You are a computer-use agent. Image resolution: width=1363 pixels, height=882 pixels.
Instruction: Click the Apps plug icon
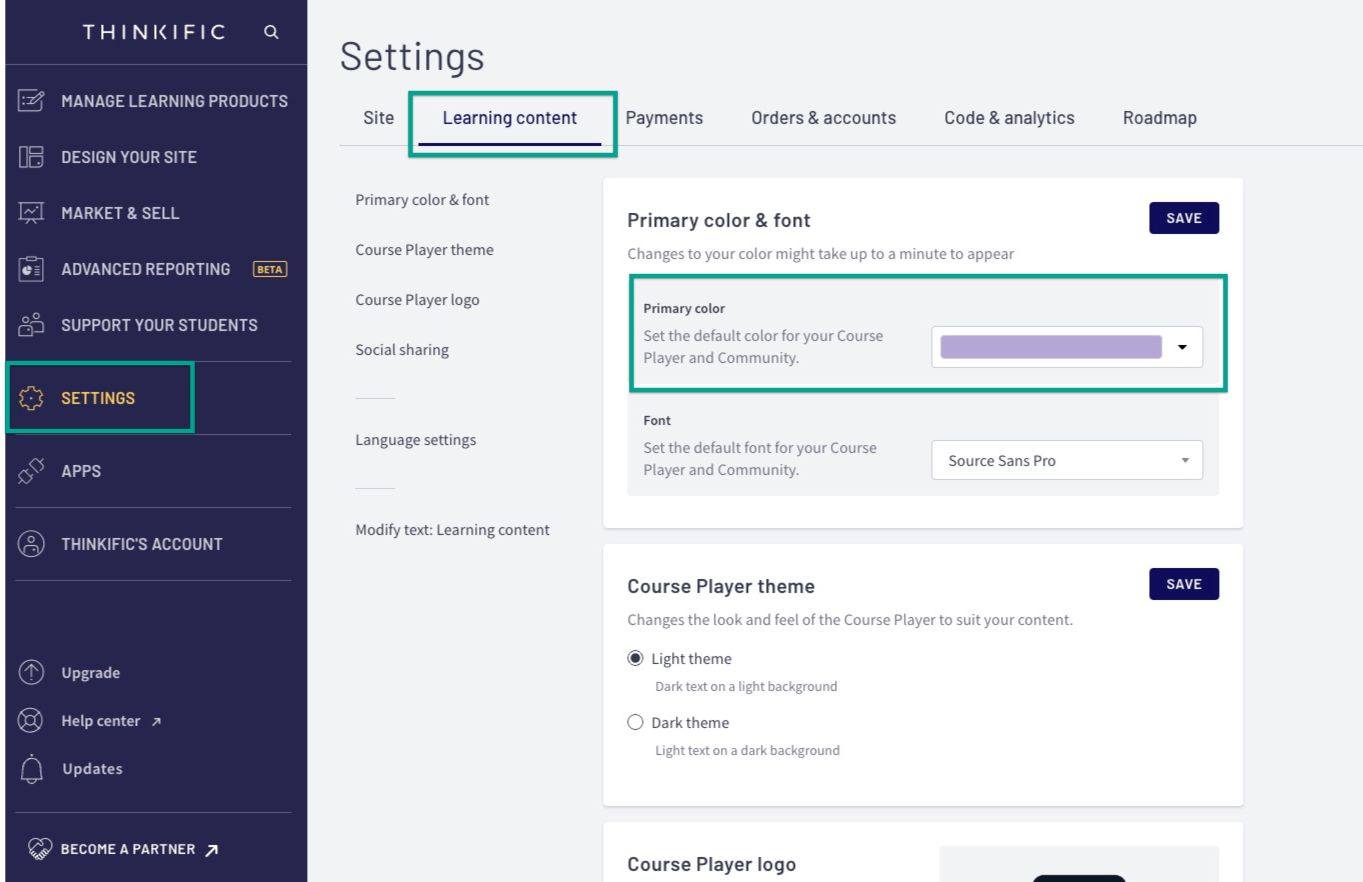pos(32,471)
